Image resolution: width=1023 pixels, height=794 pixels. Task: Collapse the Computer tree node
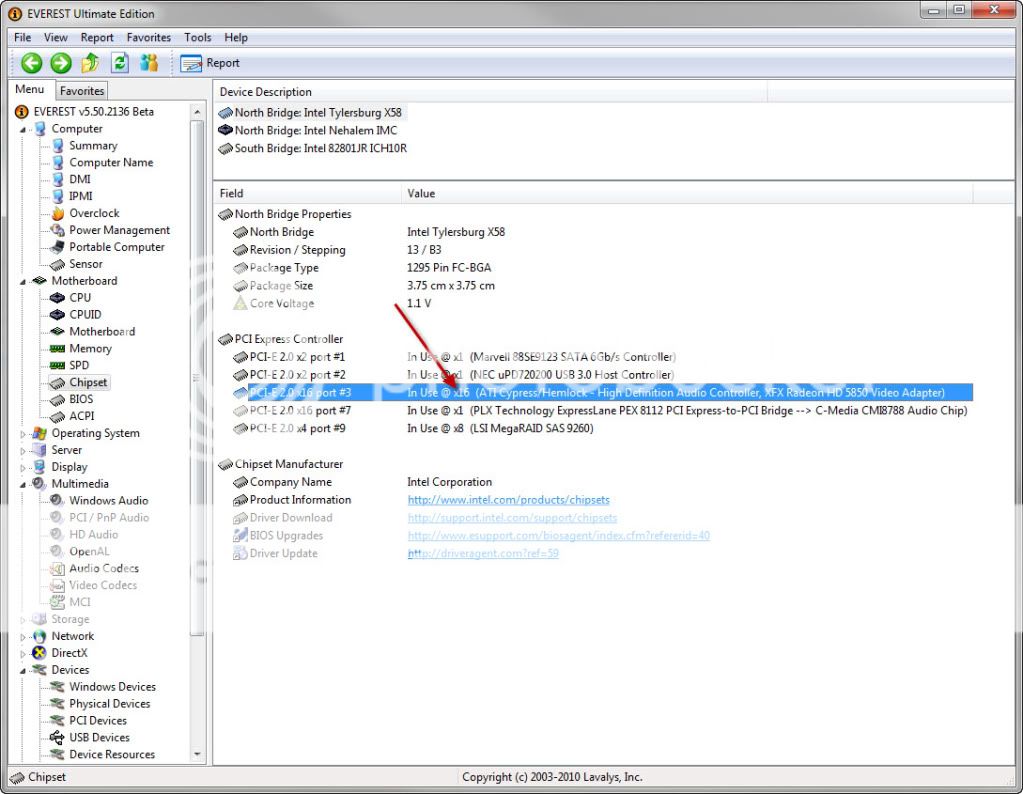click(x=23, y=129)
